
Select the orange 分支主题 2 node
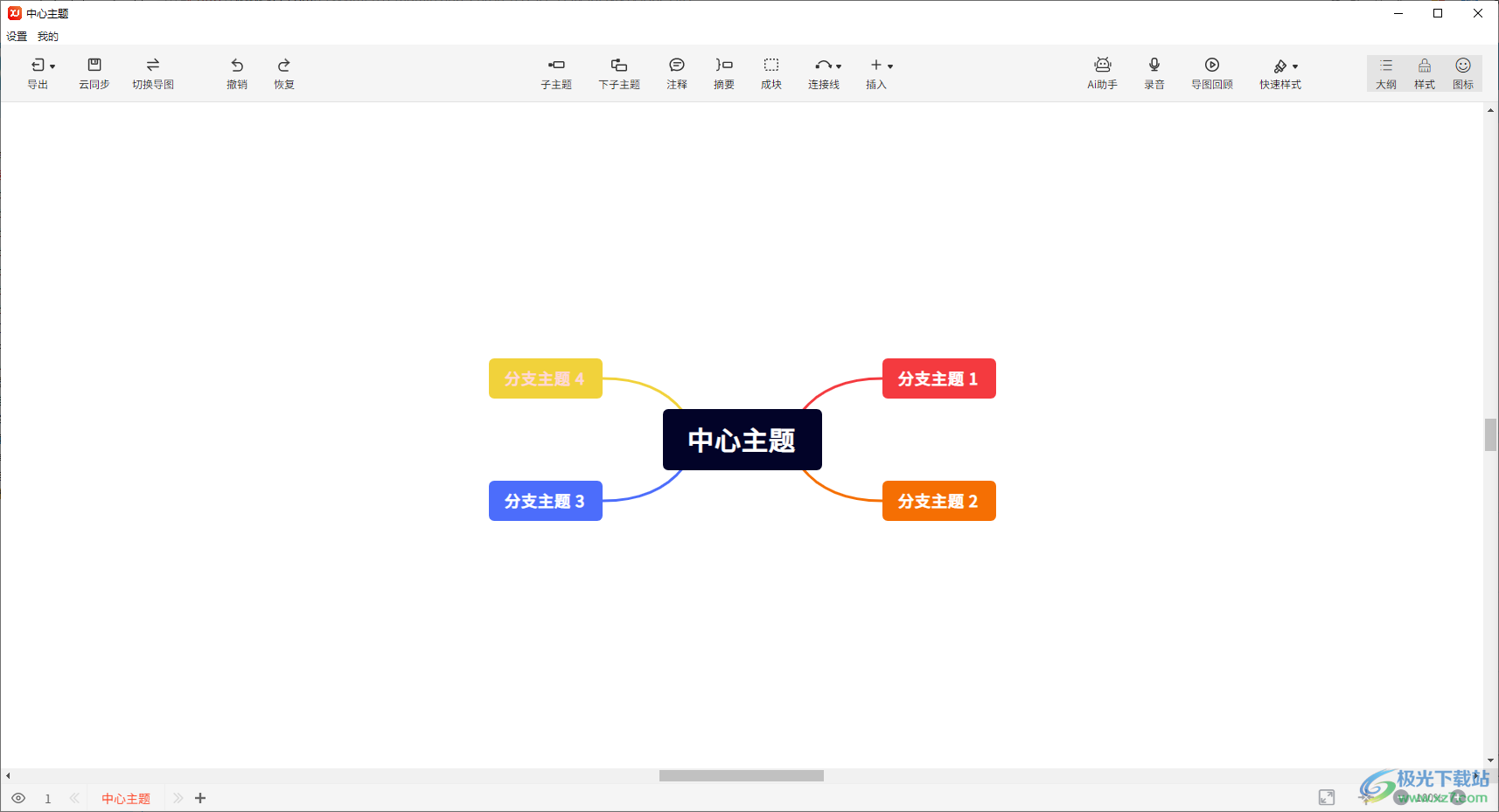(x=938, y=501)
